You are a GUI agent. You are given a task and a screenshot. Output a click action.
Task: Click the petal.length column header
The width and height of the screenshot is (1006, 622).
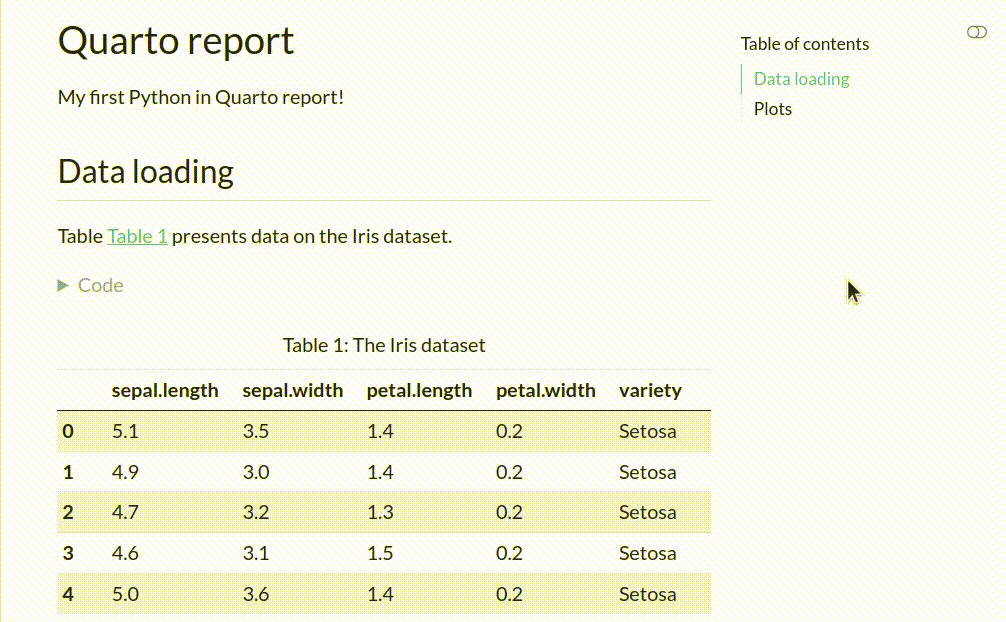tap(419, 390)
